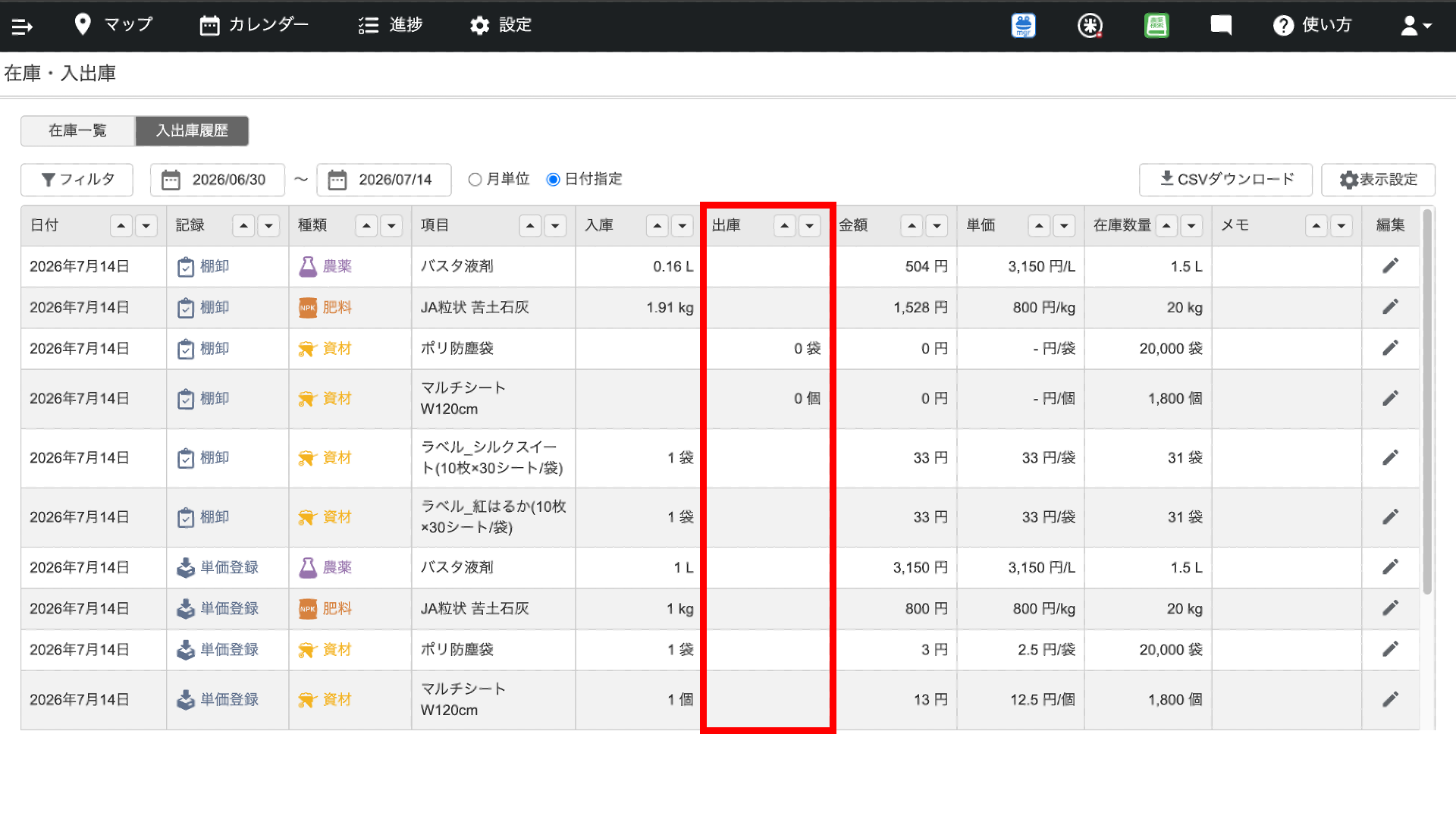Switch to the 在庫一覧 tab
Viewport: 1456px width, 819px height.
78,130
